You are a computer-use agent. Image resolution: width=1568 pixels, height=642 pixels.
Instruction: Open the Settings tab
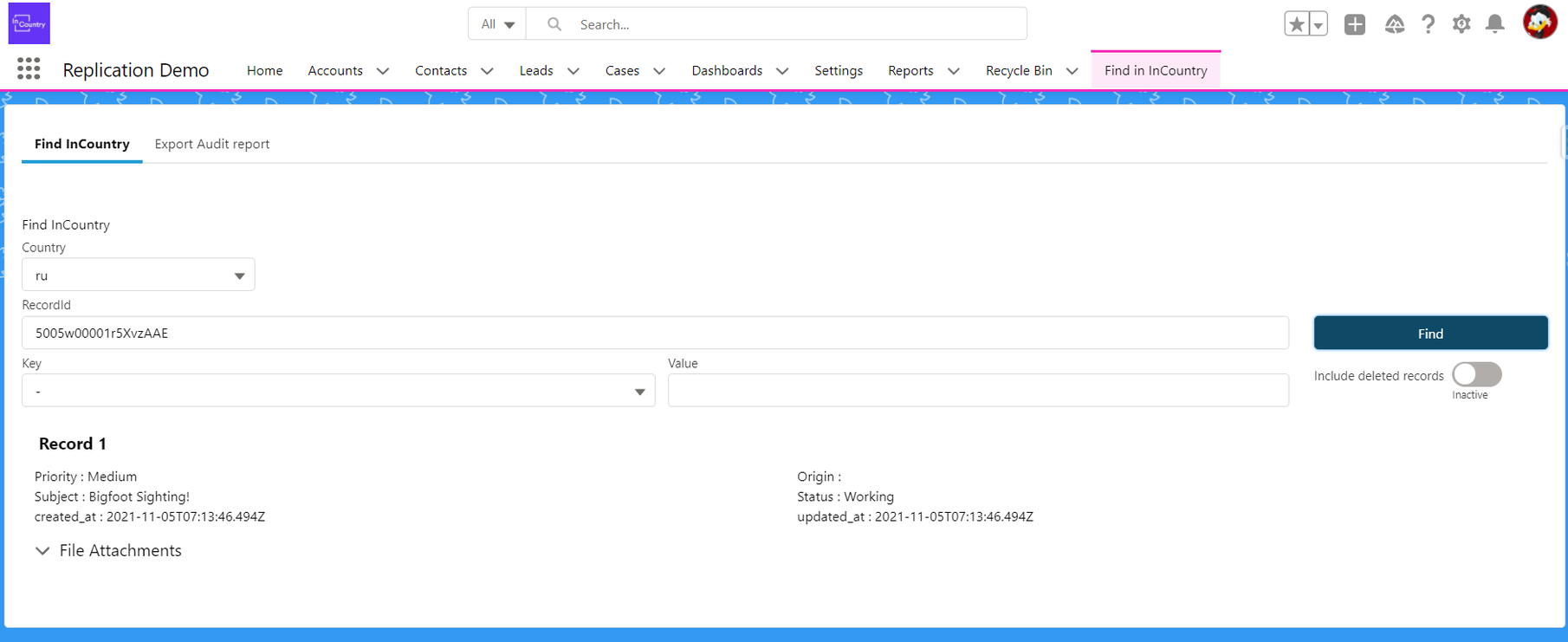839,70
